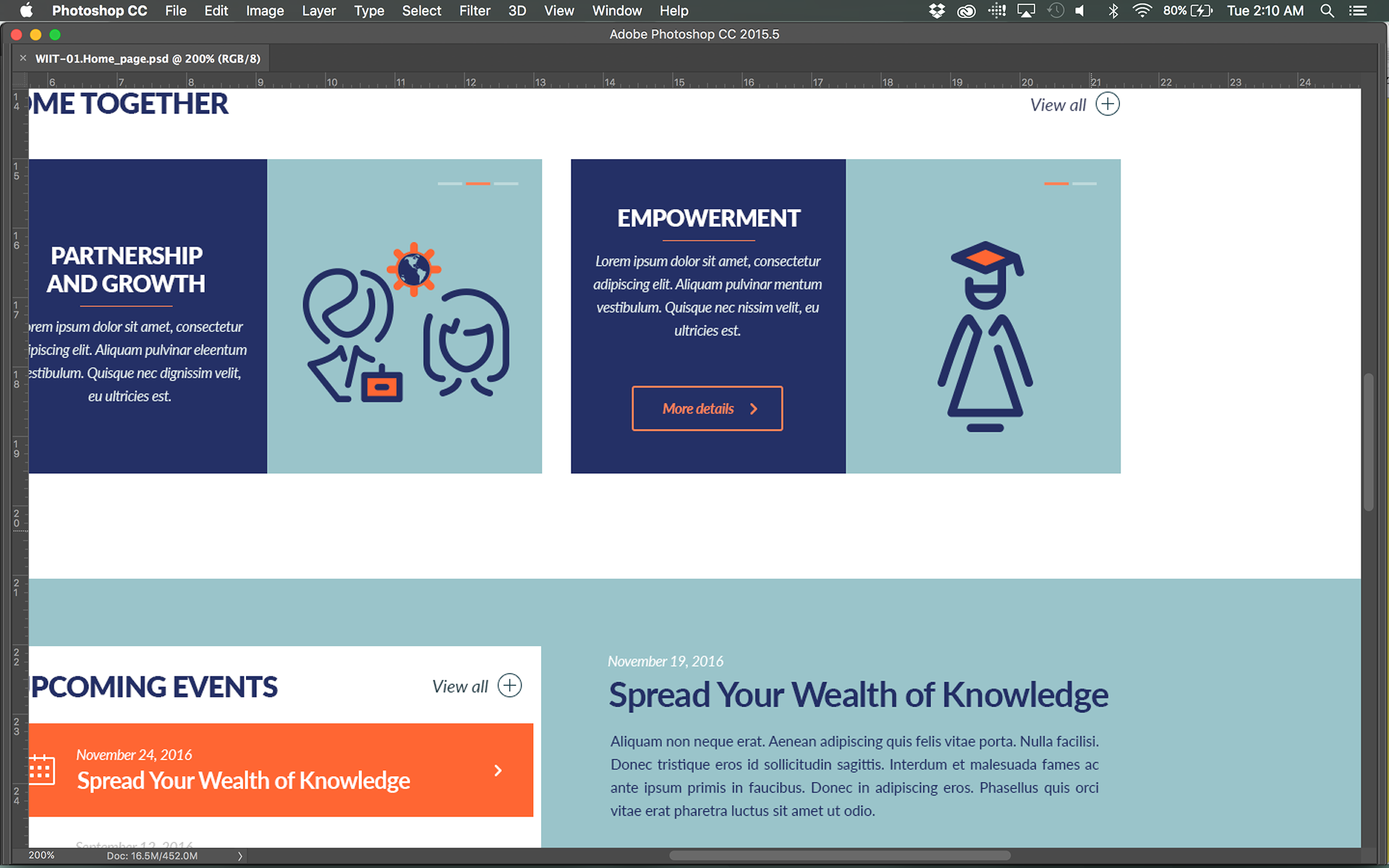Expand the status bar info arrow menu
This screenshot has height=868, width=1389.
point(240,856)
